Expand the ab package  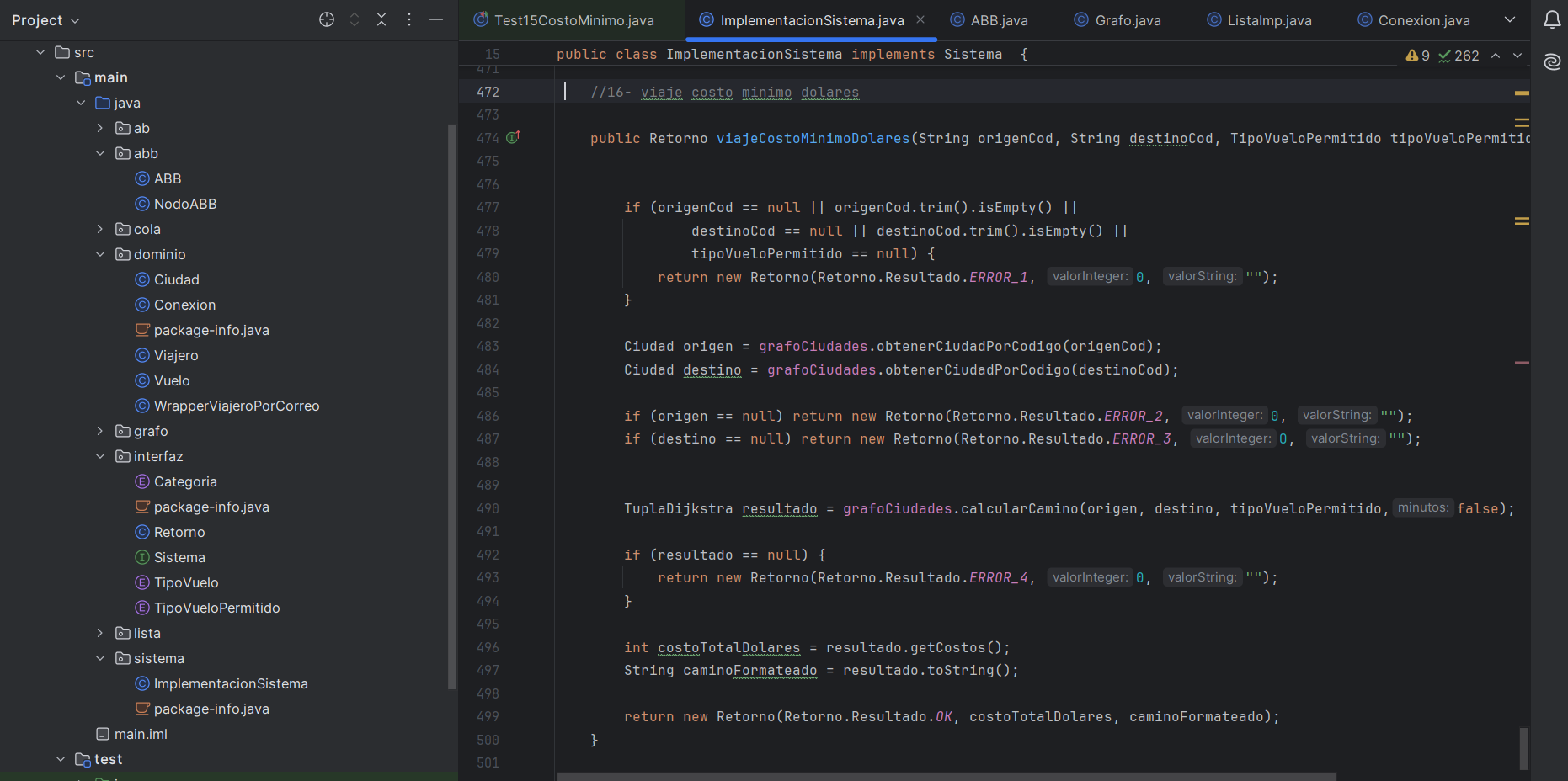coord(100,128)
